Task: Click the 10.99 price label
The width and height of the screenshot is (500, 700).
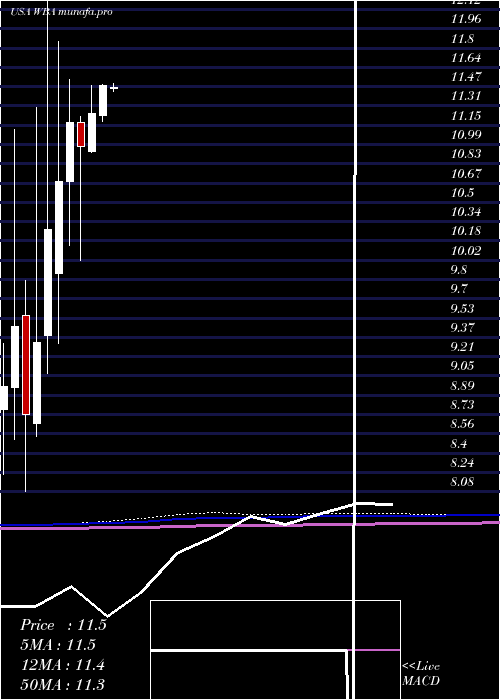Action: (x=466, y=135)
